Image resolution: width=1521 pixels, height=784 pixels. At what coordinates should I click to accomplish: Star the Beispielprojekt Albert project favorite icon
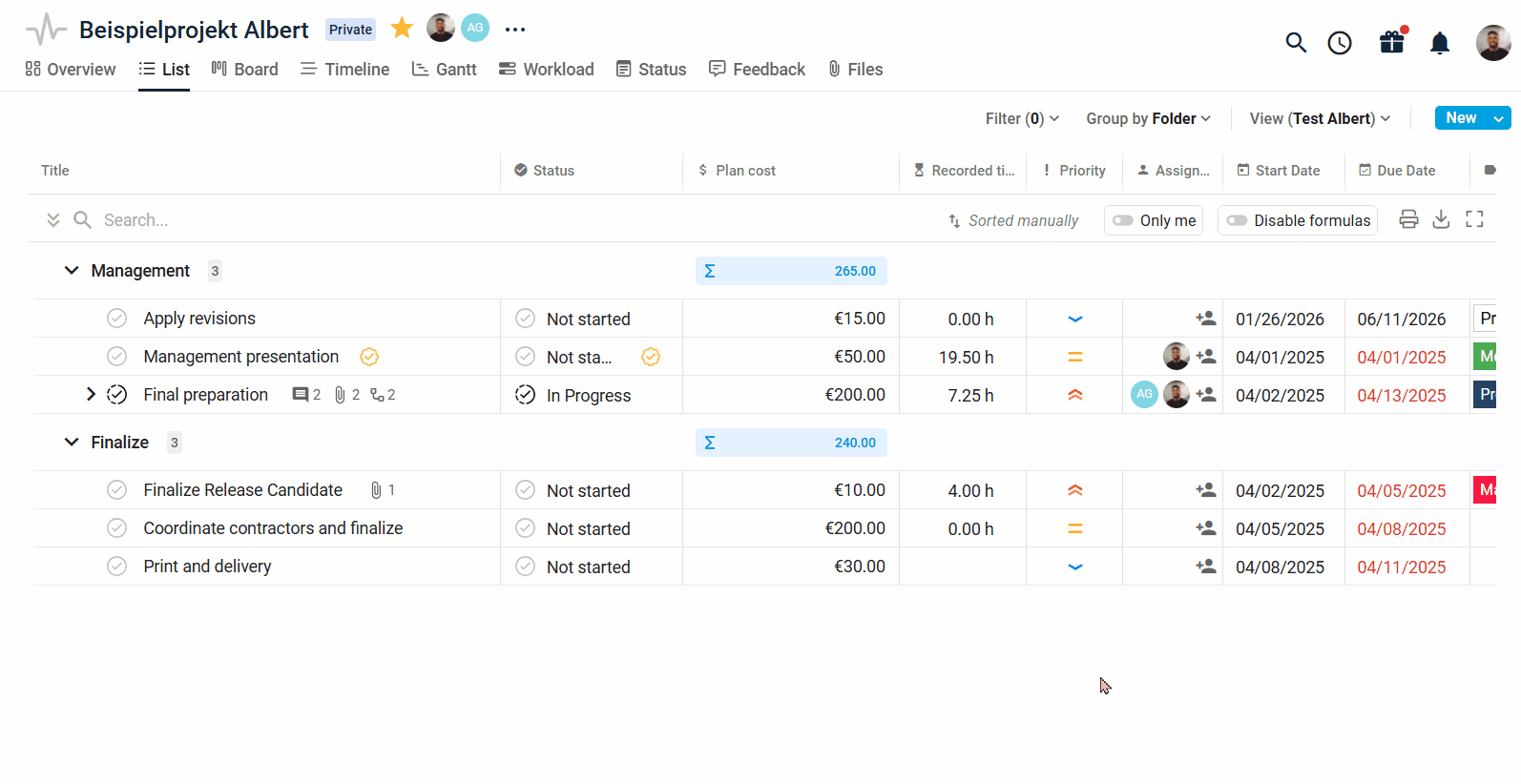click(402, 29)
